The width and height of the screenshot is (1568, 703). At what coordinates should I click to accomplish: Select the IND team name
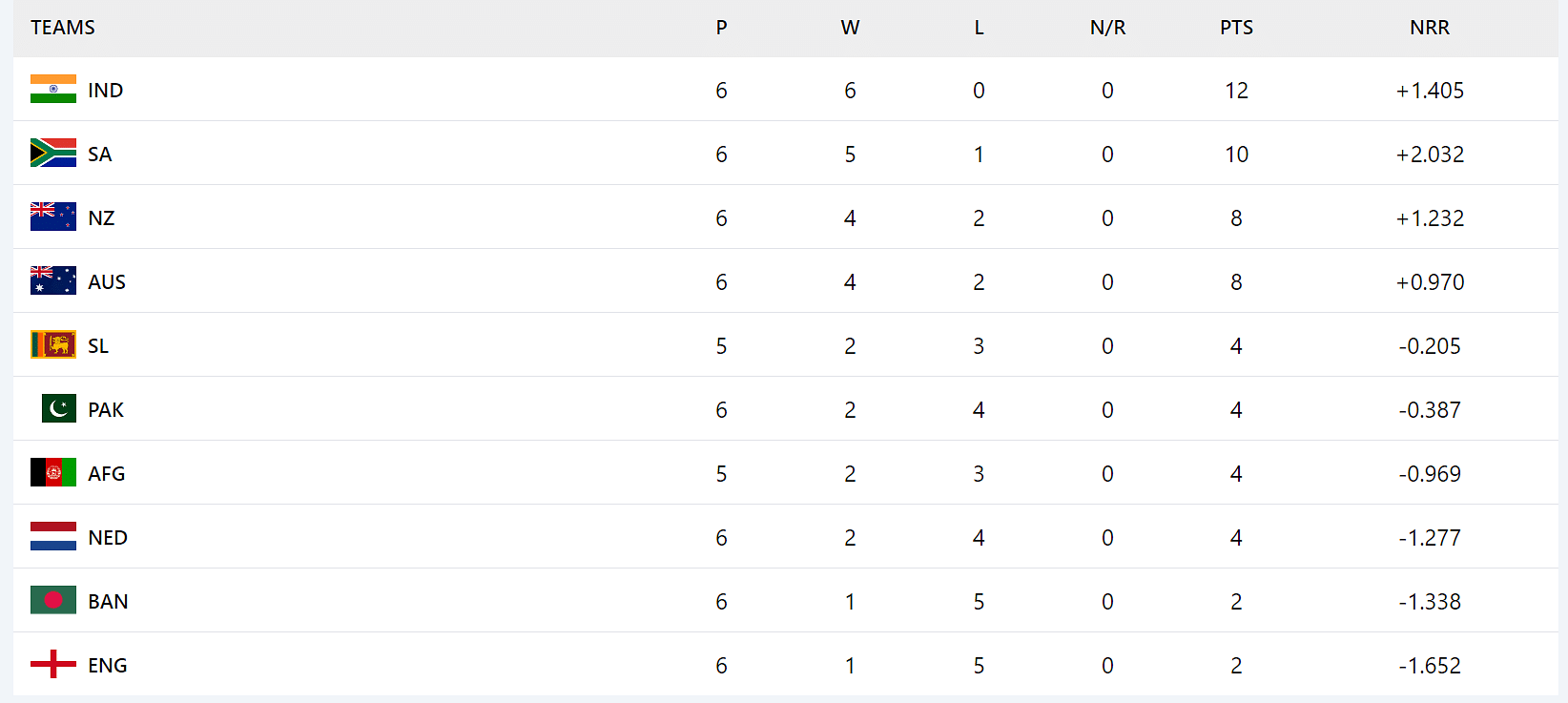106,91
